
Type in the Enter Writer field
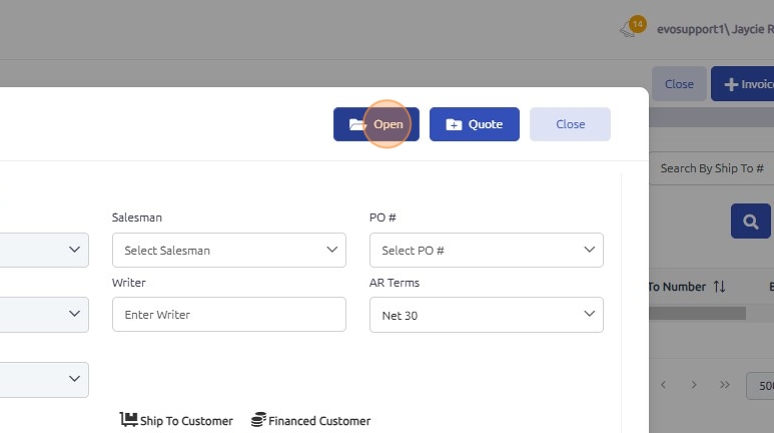(x=229, y=315)
